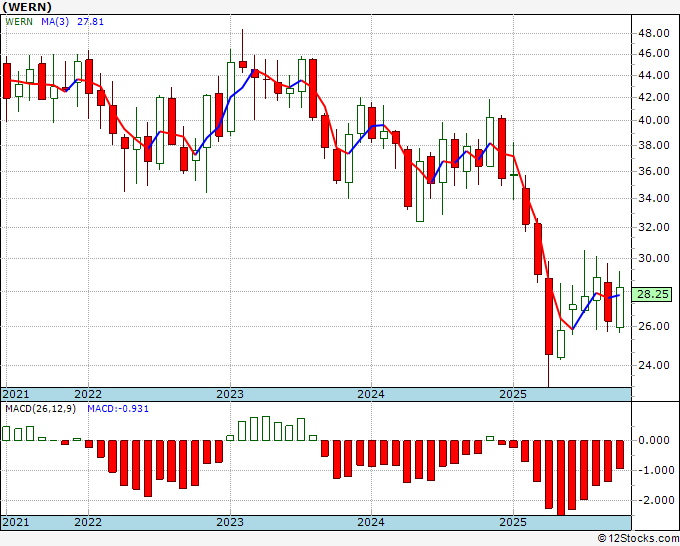Click the MACD:-0.931 value readout
The image size is (680, 546).
118,409
